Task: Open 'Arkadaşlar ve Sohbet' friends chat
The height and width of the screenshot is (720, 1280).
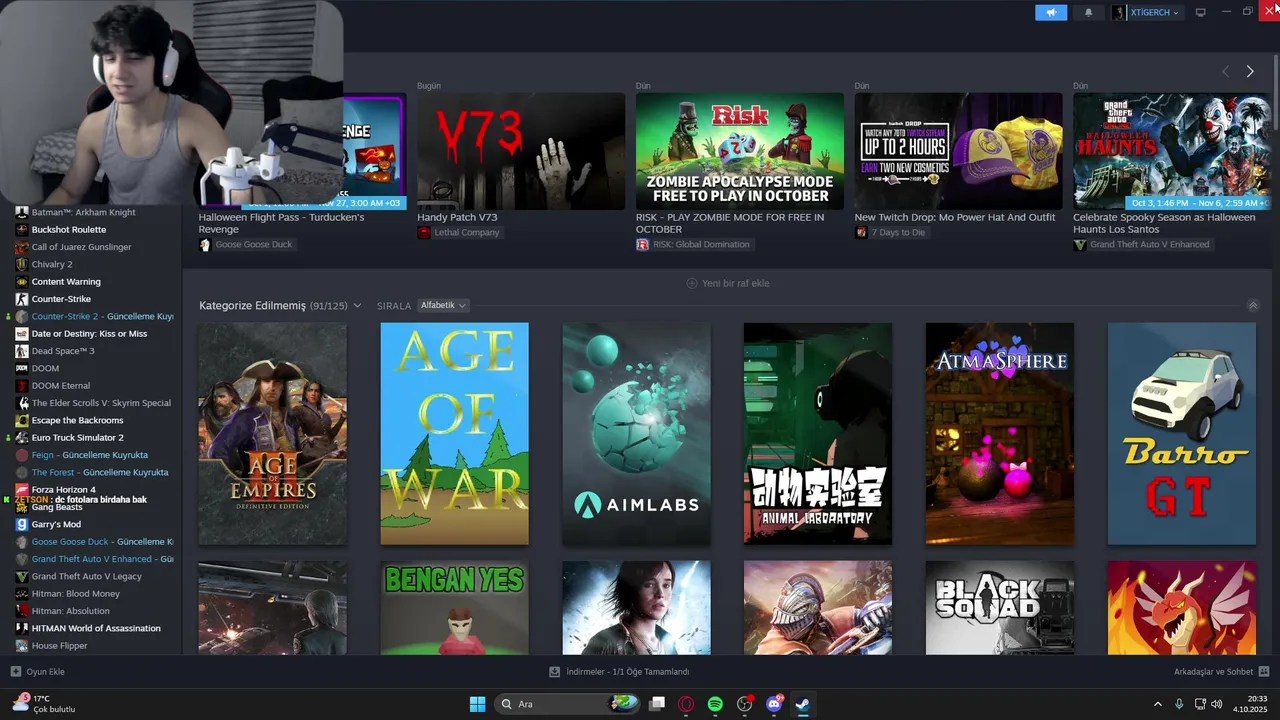Action: click(1221, 672)
